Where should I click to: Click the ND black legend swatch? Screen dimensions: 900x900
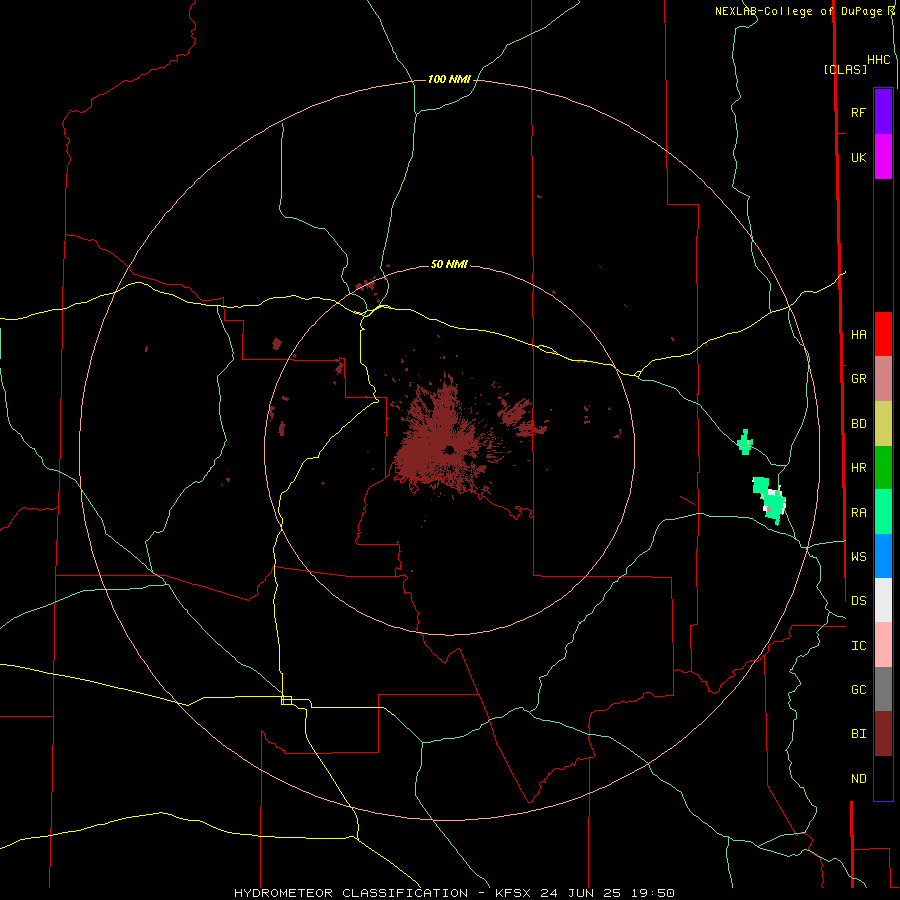(883, 778)
